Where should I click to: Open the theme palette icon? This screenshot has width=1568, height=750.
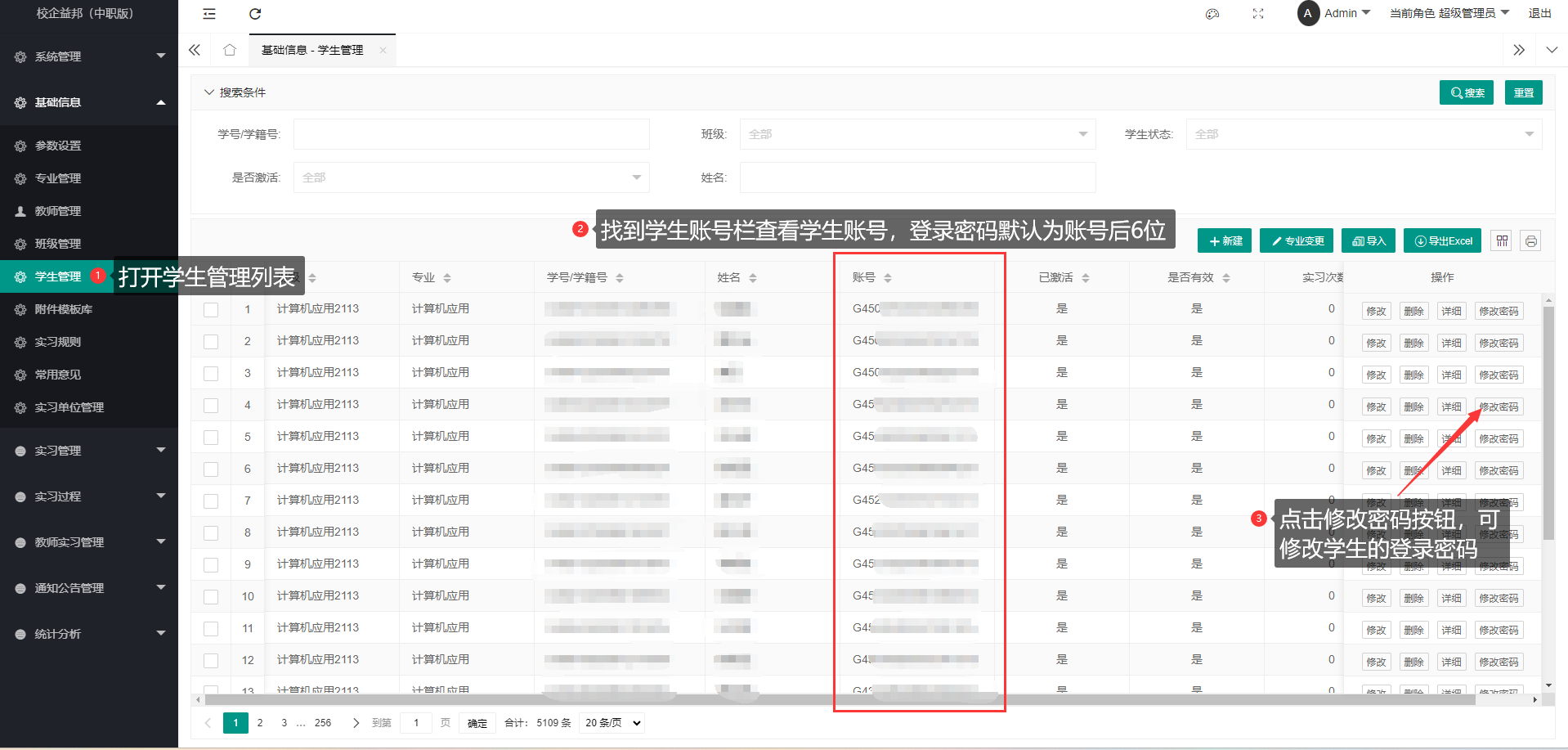(1212, 14)
